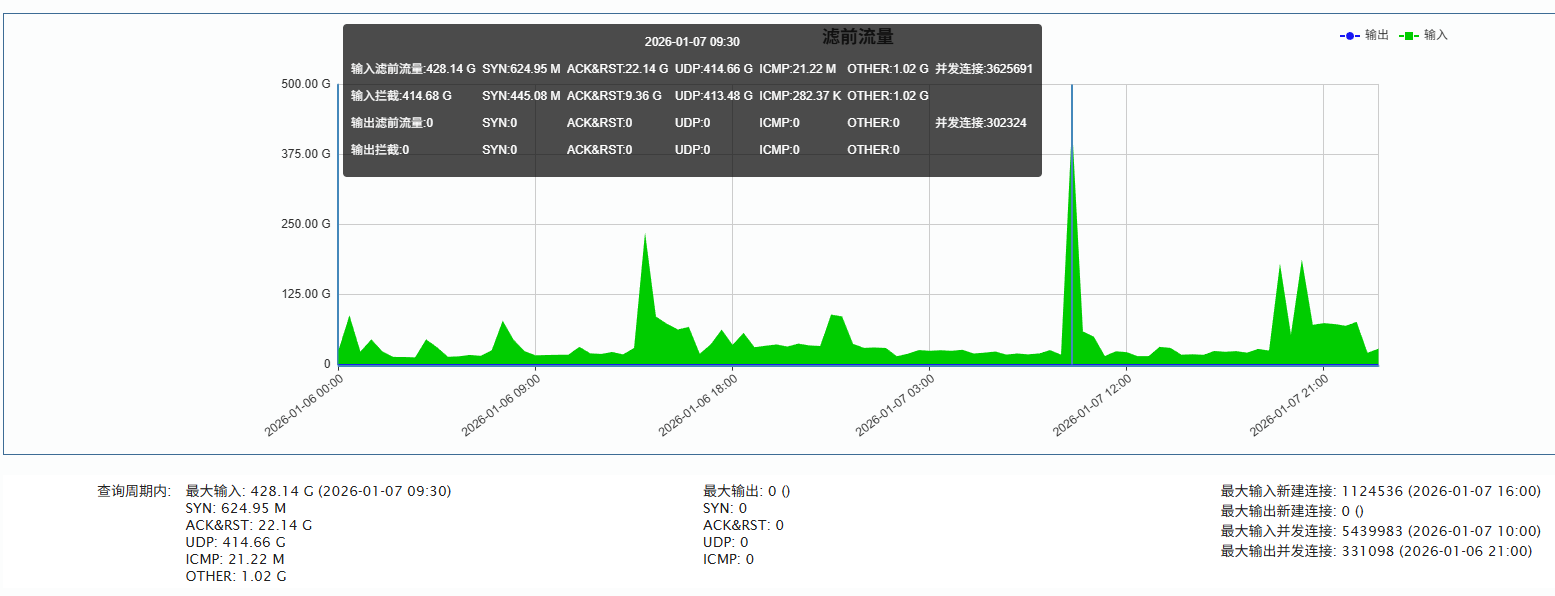Click the green peak reaching about 230 G
This screenshot has height=596, width=1555.
pyautogui.click(x=645, y=240)
